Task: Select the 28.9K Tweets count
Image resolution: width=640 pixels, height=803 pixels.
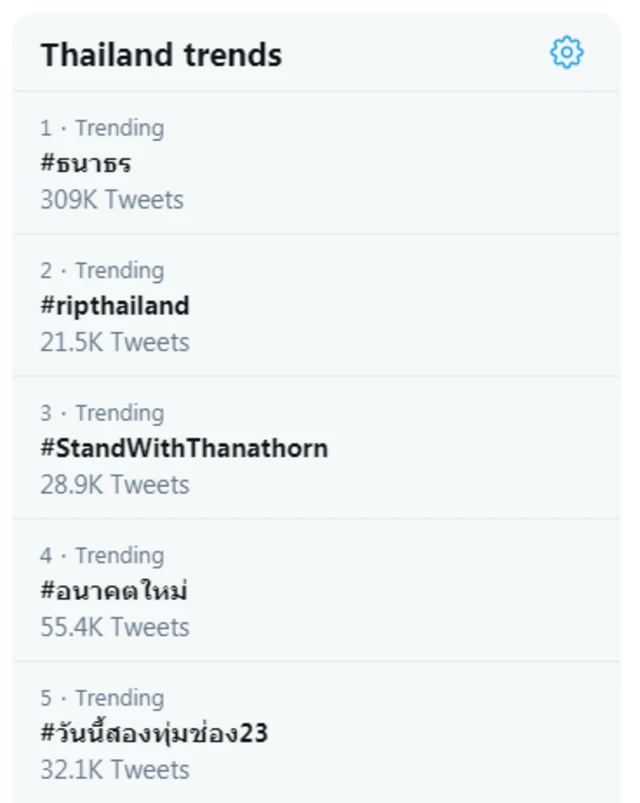Action: 115,485
